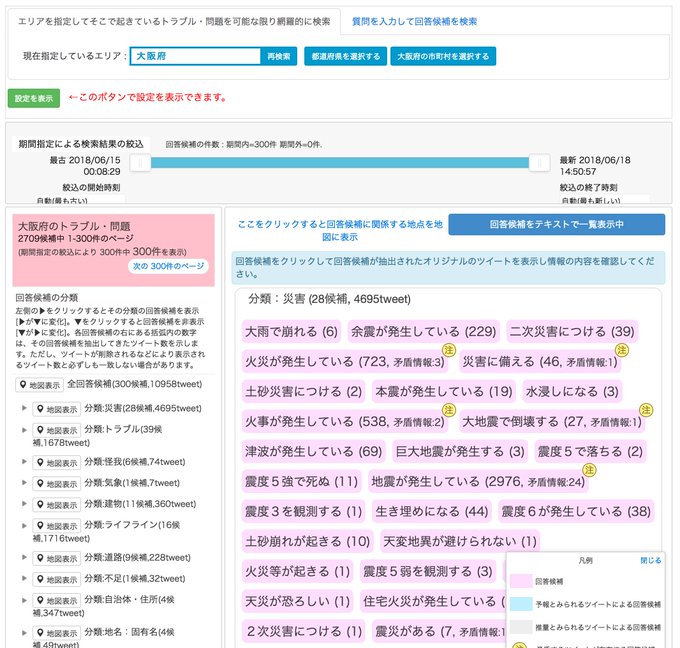Click 地図表示 button for 分類:地名:固有名
The image size is (680, 648).
point(56,633)
